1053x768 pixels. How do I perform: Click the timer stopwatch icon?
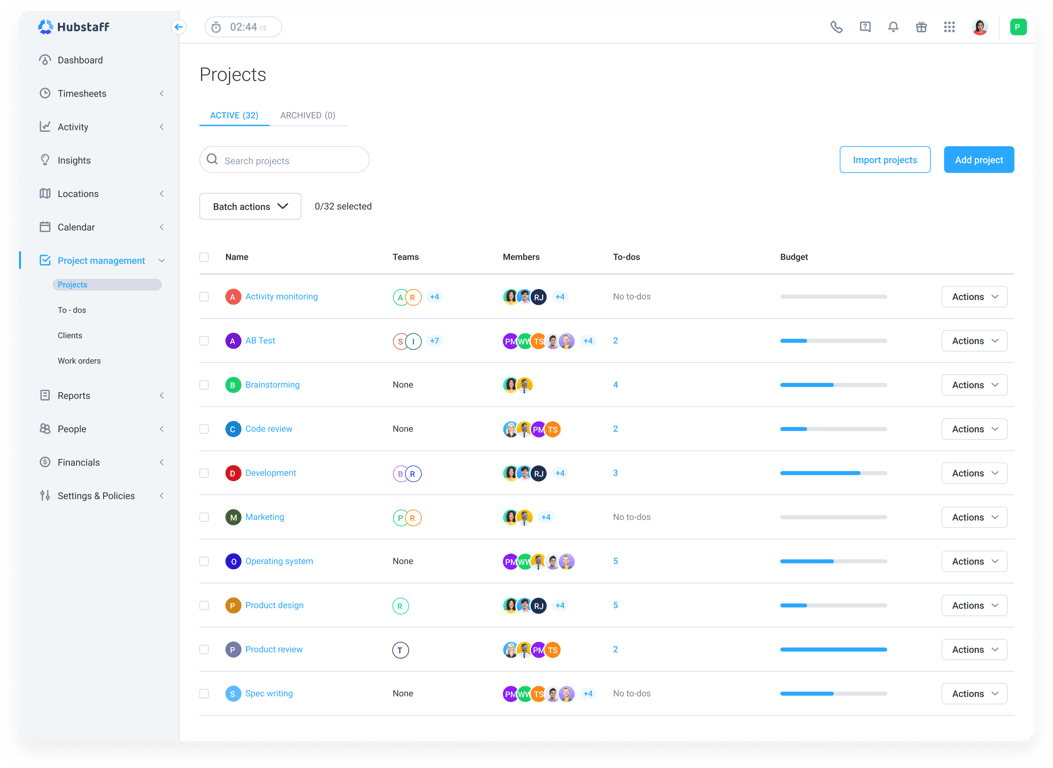[216, 28]
